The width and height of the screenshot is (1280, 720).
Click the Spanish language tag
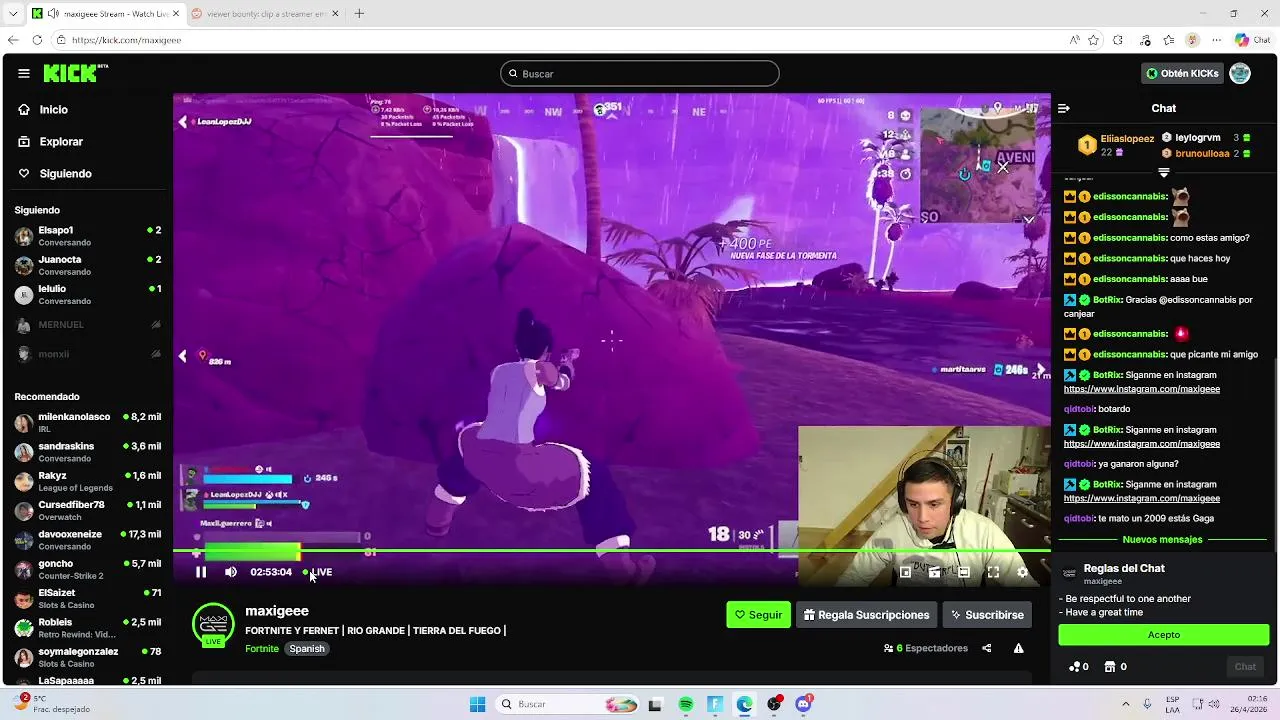click(x=307, y=649)
